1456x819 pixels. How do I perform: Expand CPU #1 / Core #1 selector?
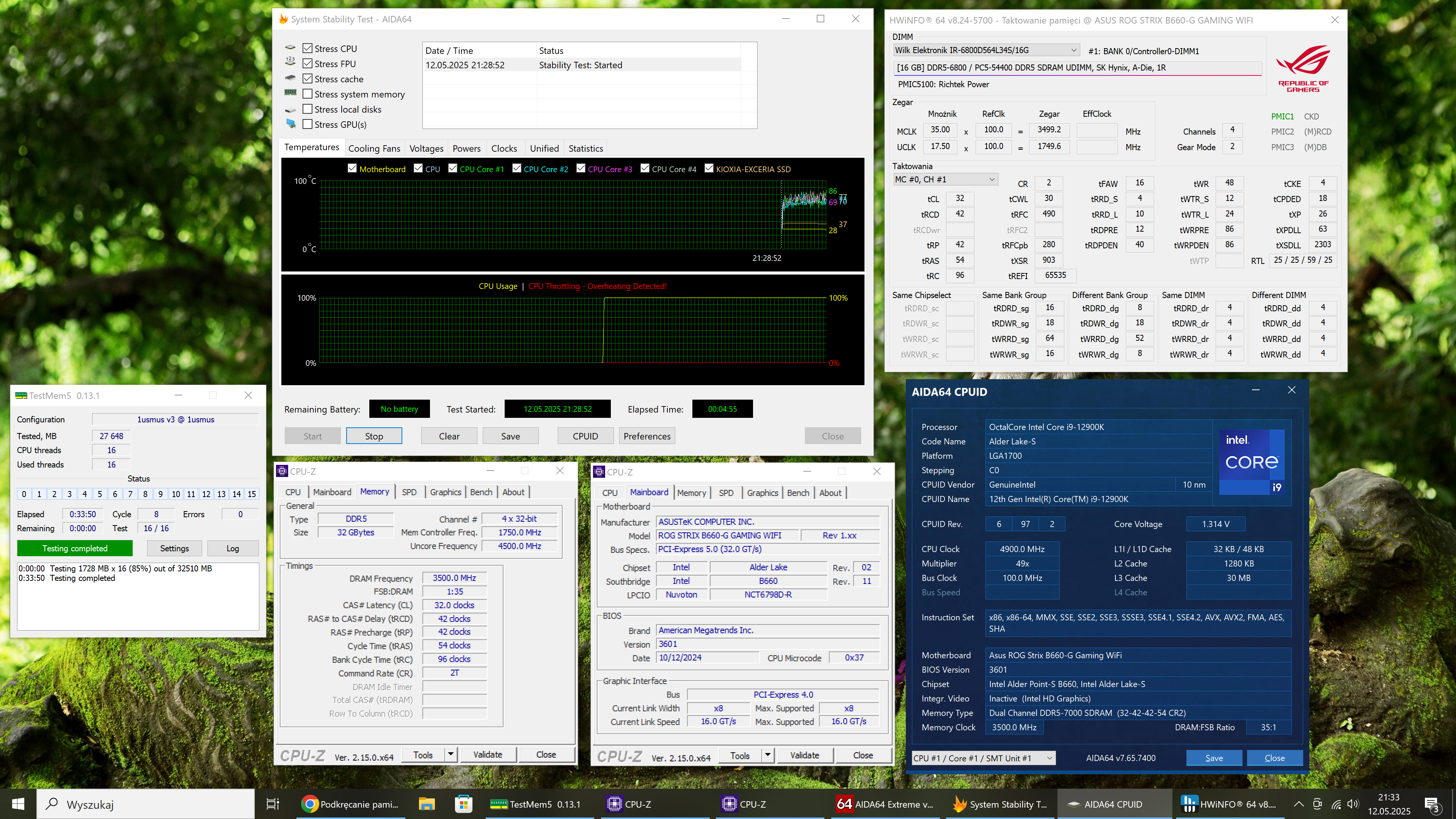(1049, 758)
